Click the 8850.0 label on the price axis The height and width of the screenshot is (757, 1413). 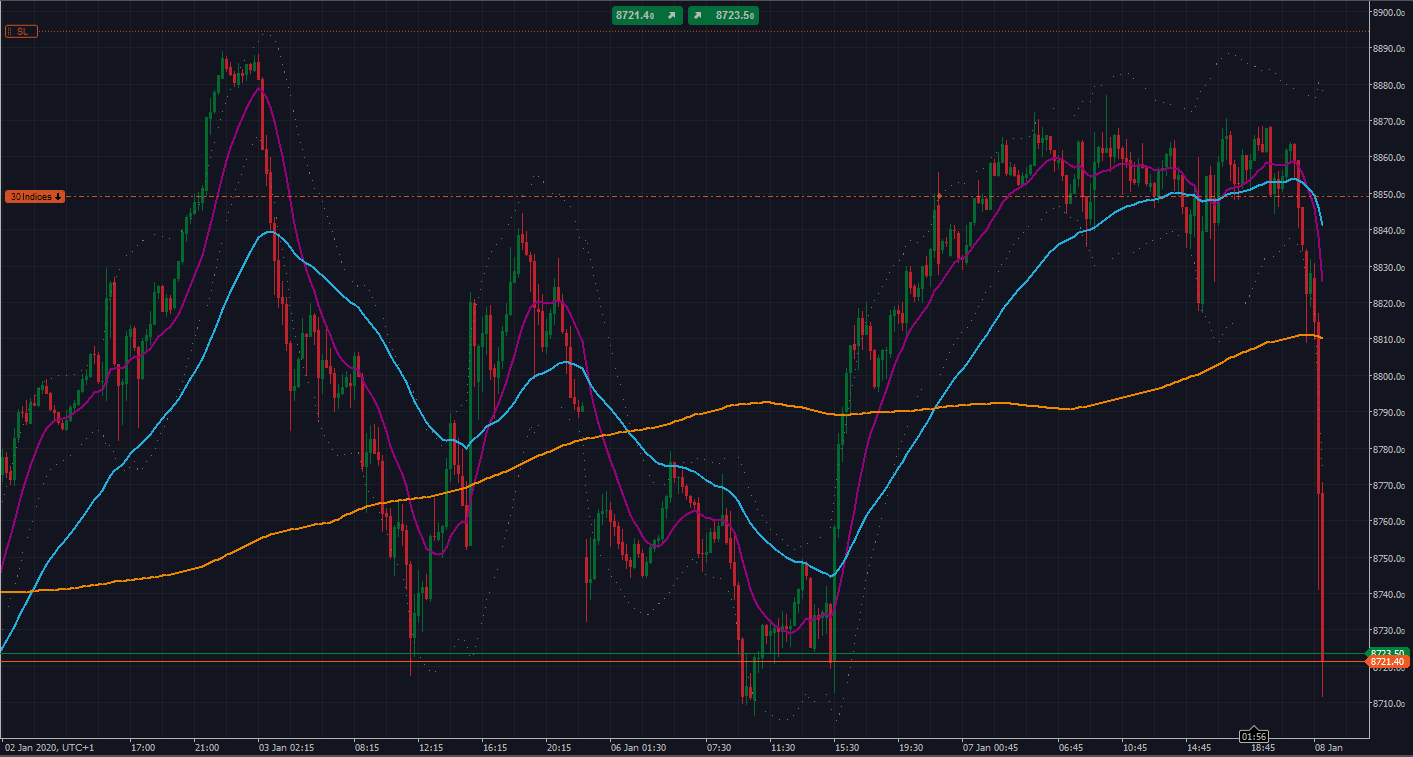1390,196
